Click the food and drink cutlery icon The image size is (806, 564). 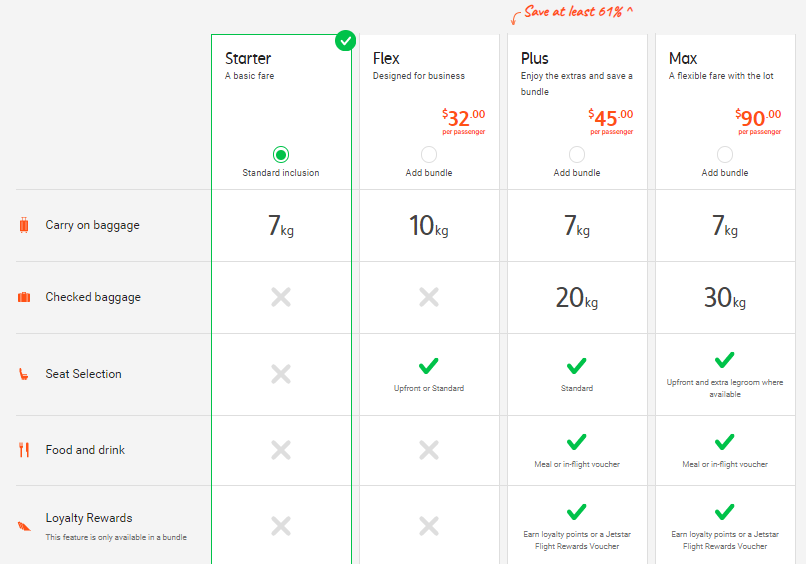coord(24,450)
